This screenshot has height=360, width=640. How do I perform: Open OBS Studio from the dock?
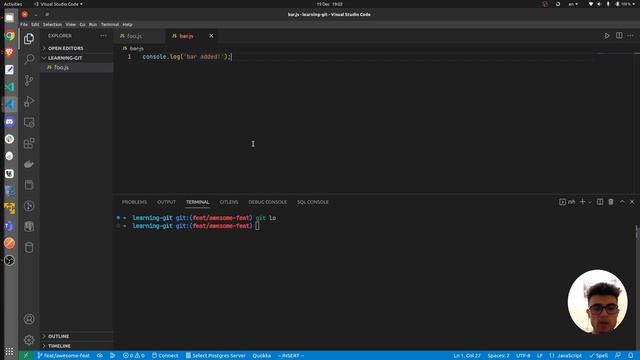[9, 260]
